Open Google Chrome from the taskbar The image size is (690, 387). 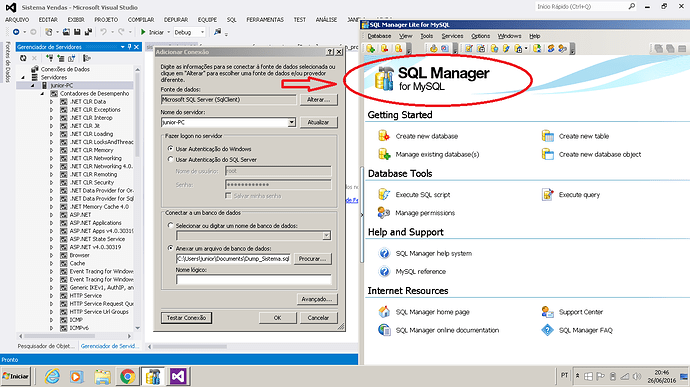[128, 376]
